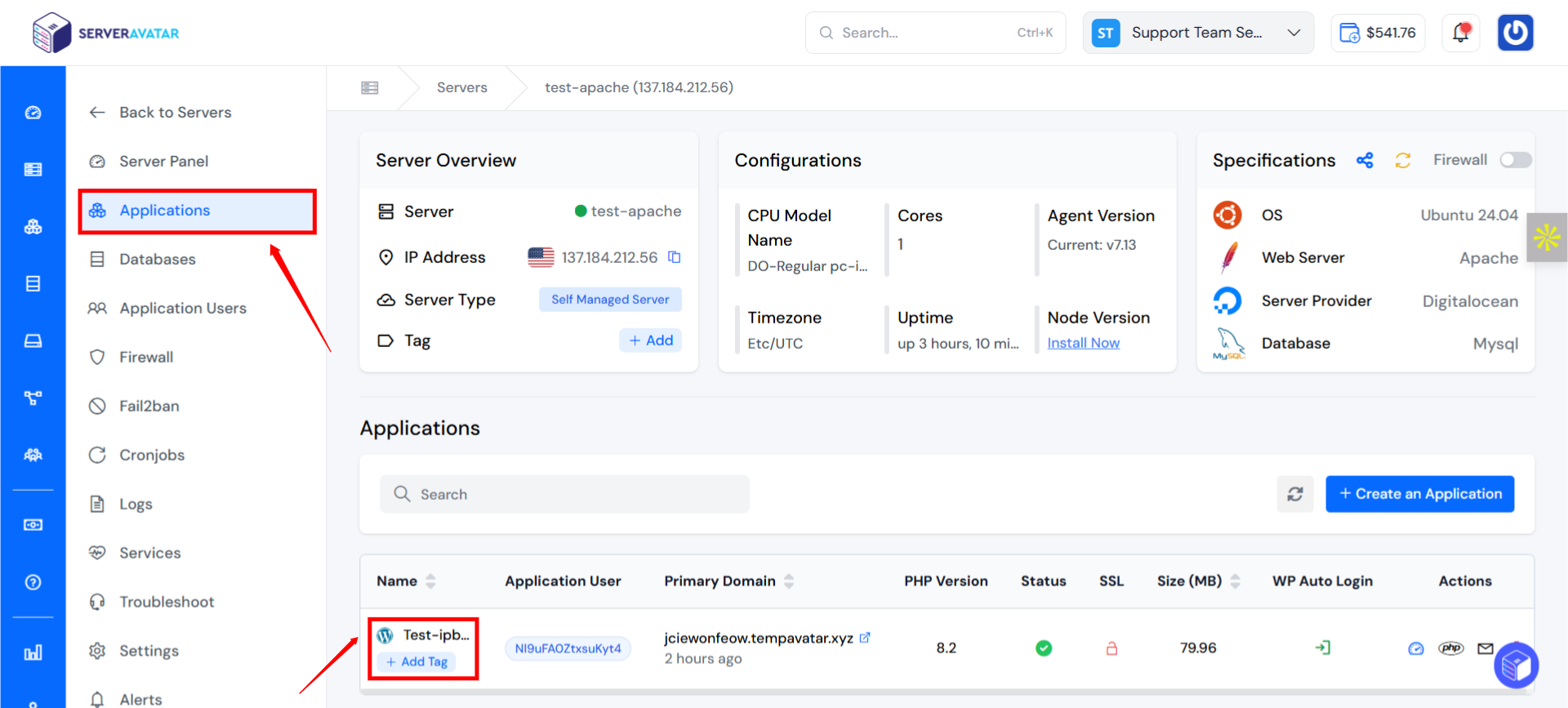Click the share icon beside Specifications
The height and width of the screenshot is (708, 1568).
click(x=1365, y=160)
